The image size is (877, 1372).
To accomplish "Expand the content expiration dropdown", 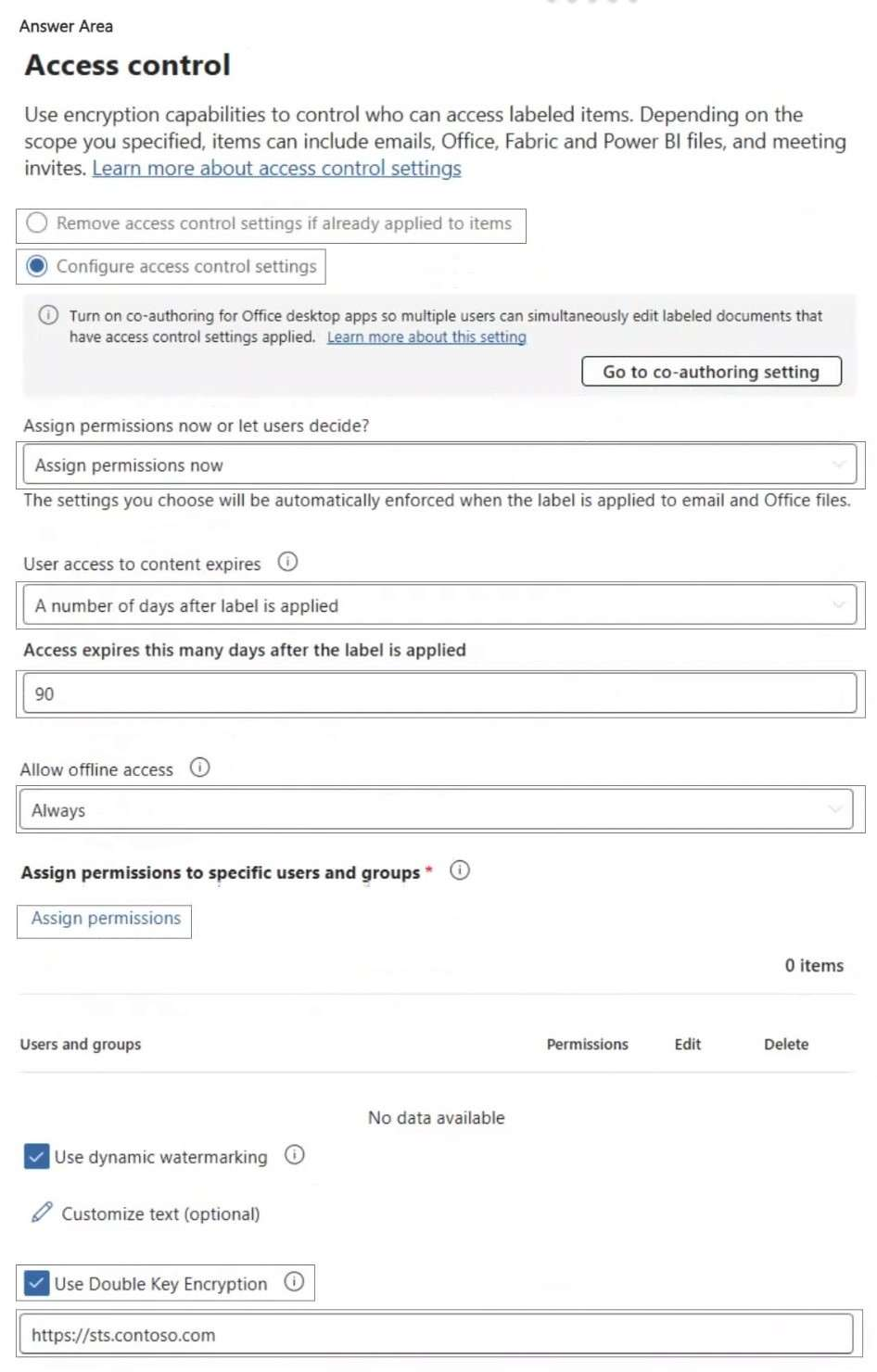I will pos(438,605).
